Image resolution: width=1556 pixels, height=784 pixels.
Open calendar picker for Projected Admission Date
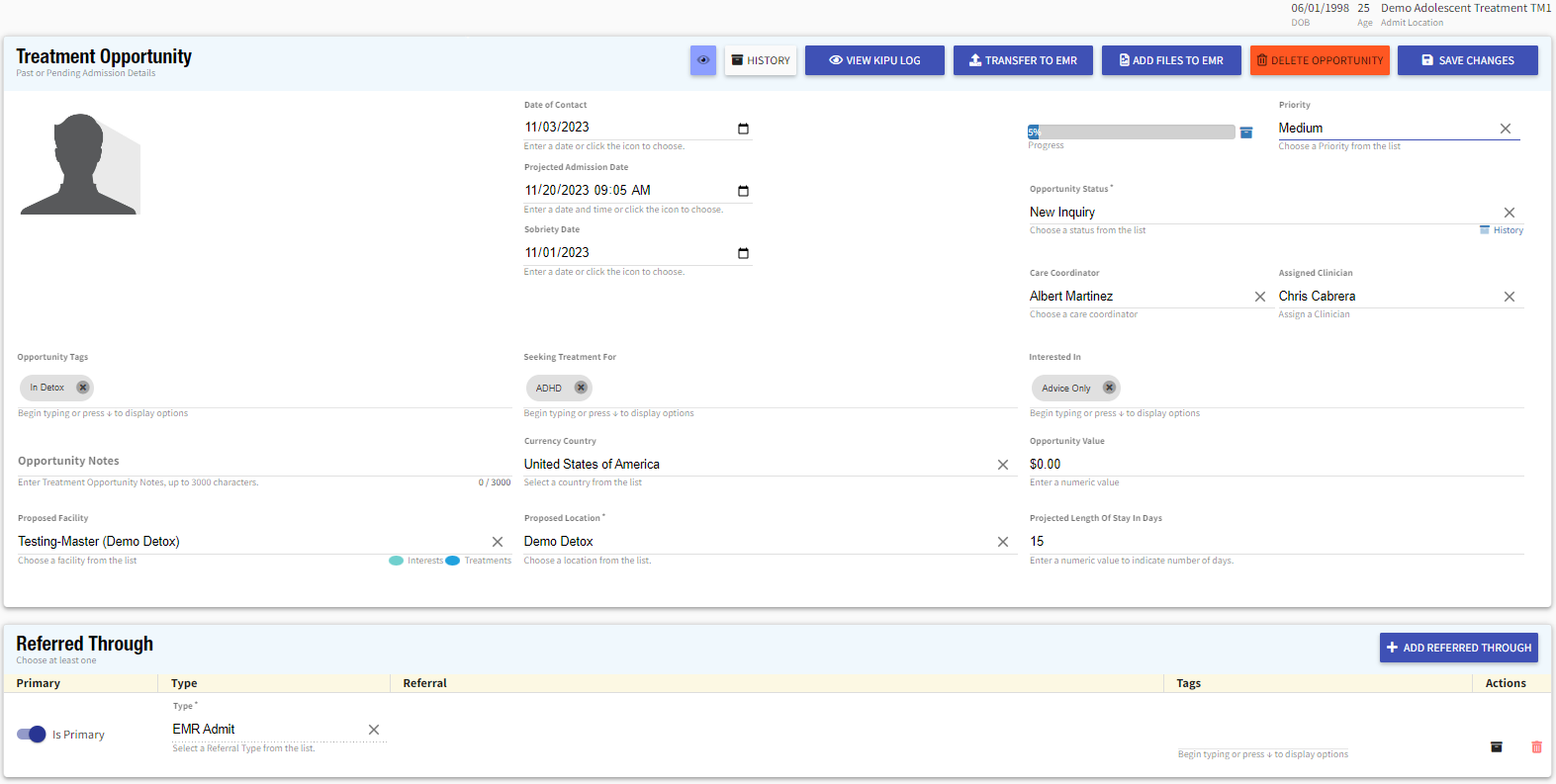tap(743, 191)
